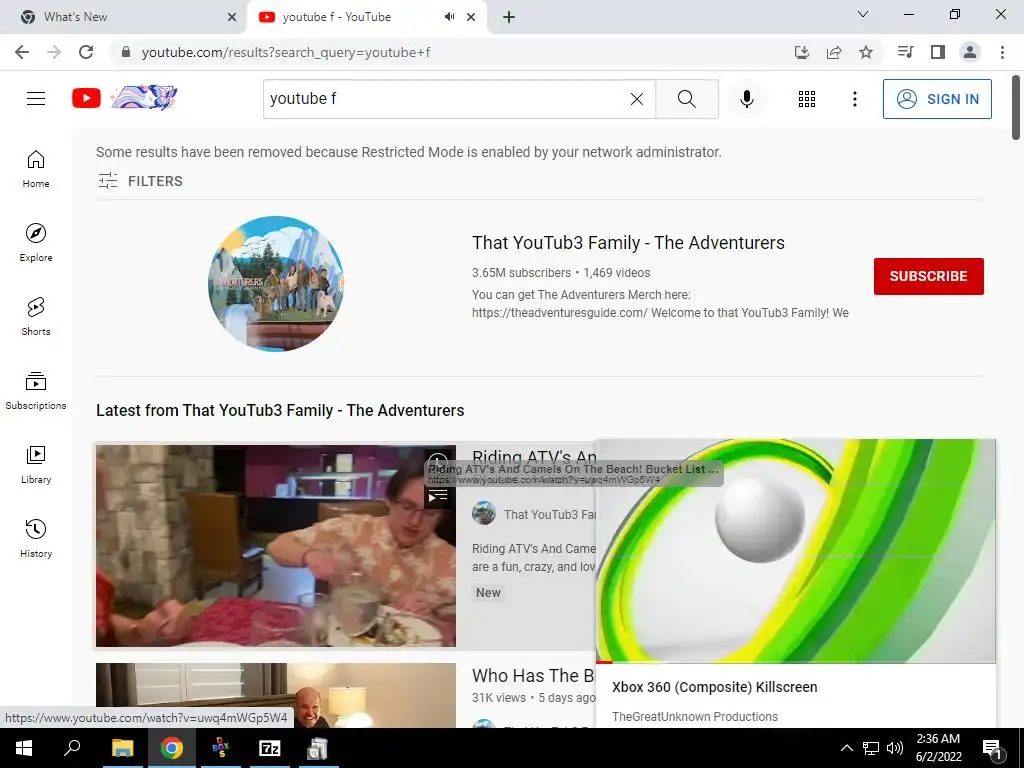Click the page vertical scrollbar
This screenshot has height=768, width=1024.
coord(1016,108)
